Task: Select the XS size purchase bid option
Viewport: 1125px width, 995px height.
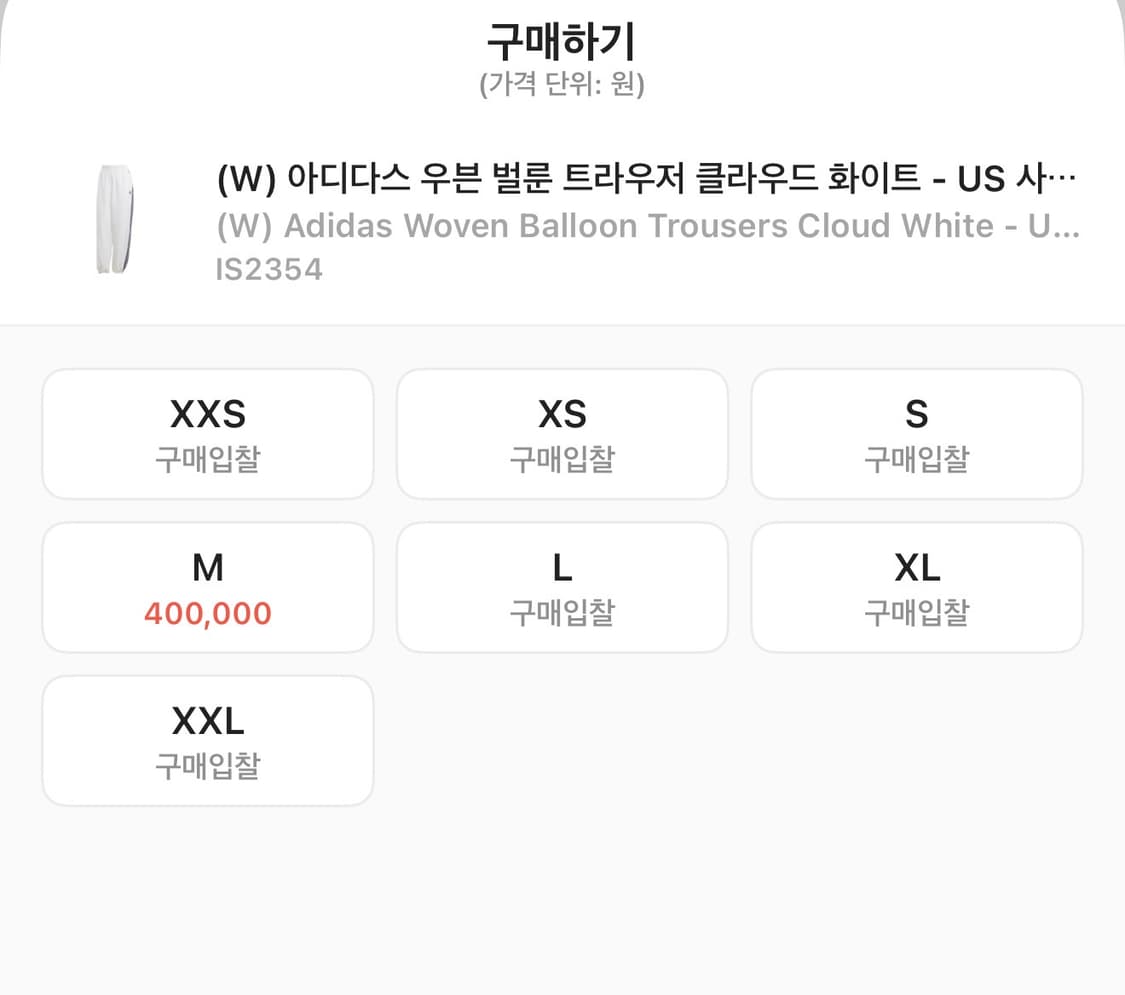Action: pyautogui.click(x=562, y=433)
